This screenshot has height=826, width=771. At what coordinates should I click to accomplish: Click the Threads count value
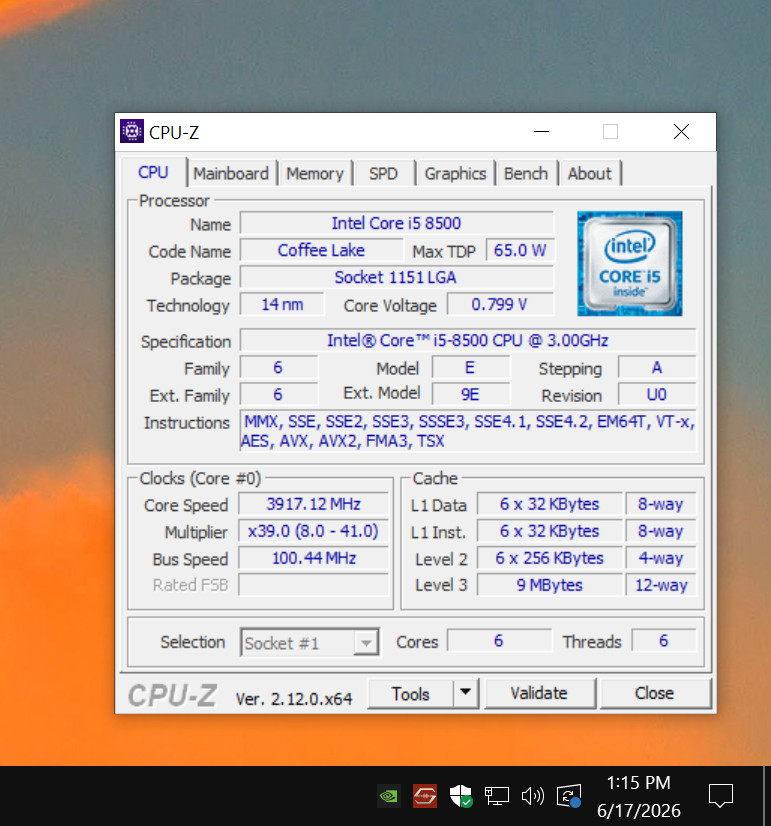[x=664, y=640]
